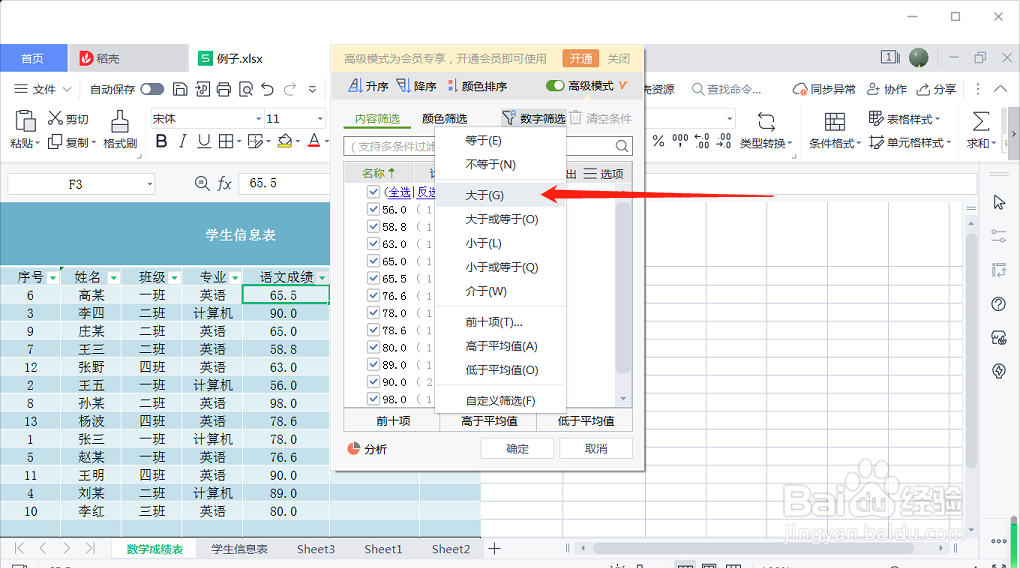Viewport: 1020px width, 568px height.
Task: Toggle the 自动保存 switch
Action: pos(152,89)
